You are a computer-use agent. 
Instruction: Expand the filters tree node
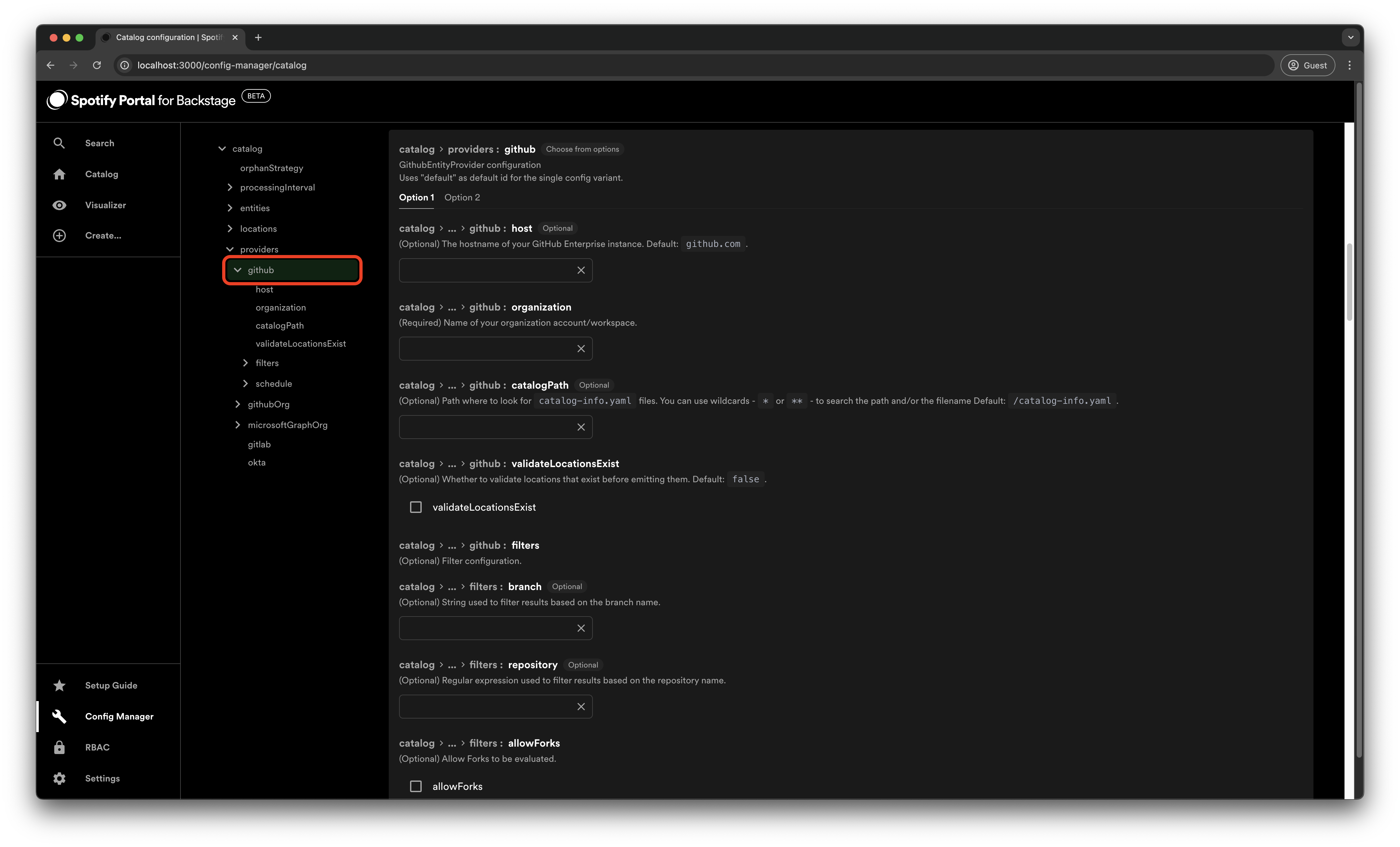pos(245,363)
